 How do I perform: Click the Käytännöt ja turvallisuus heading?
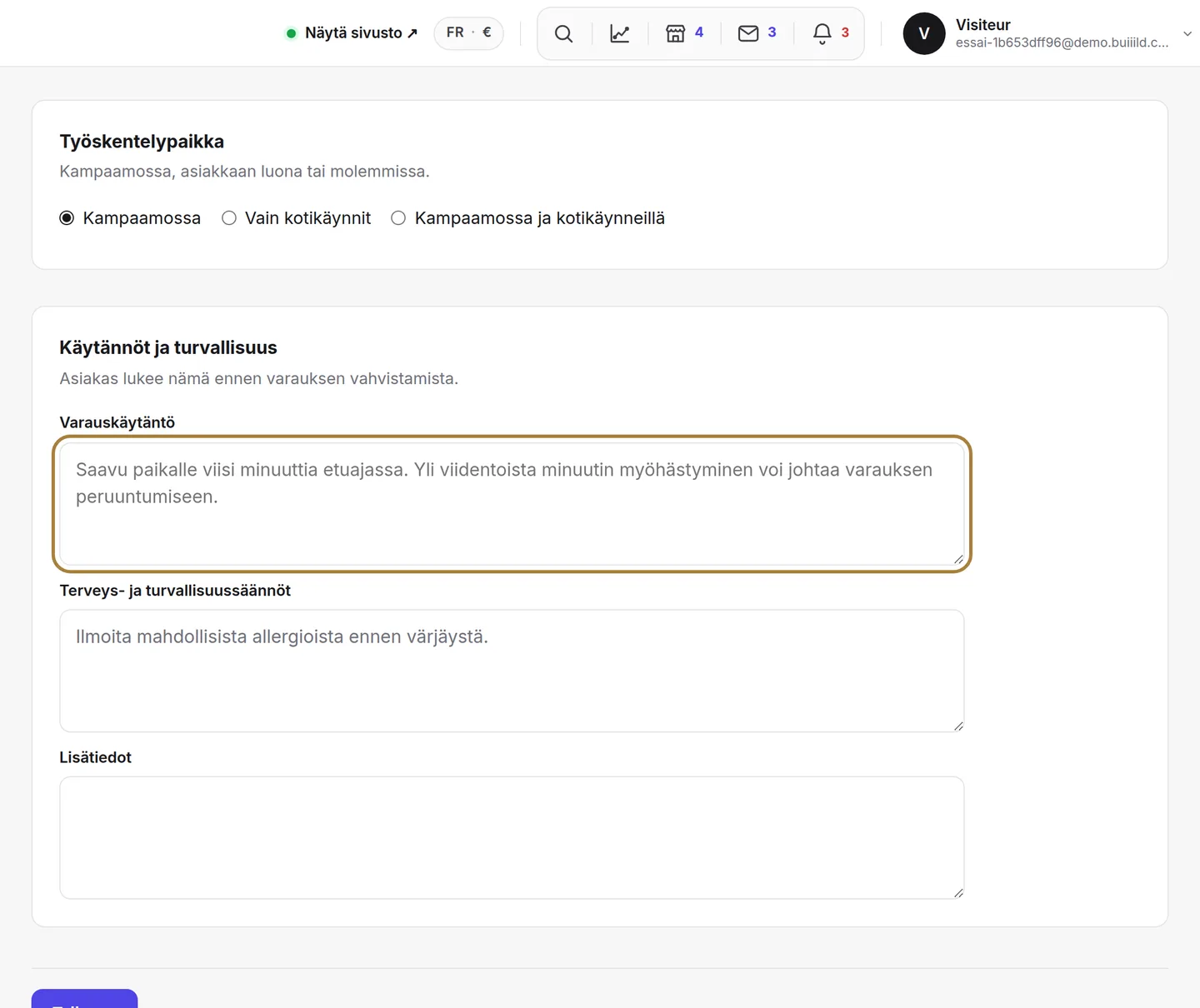pos(168,347)
